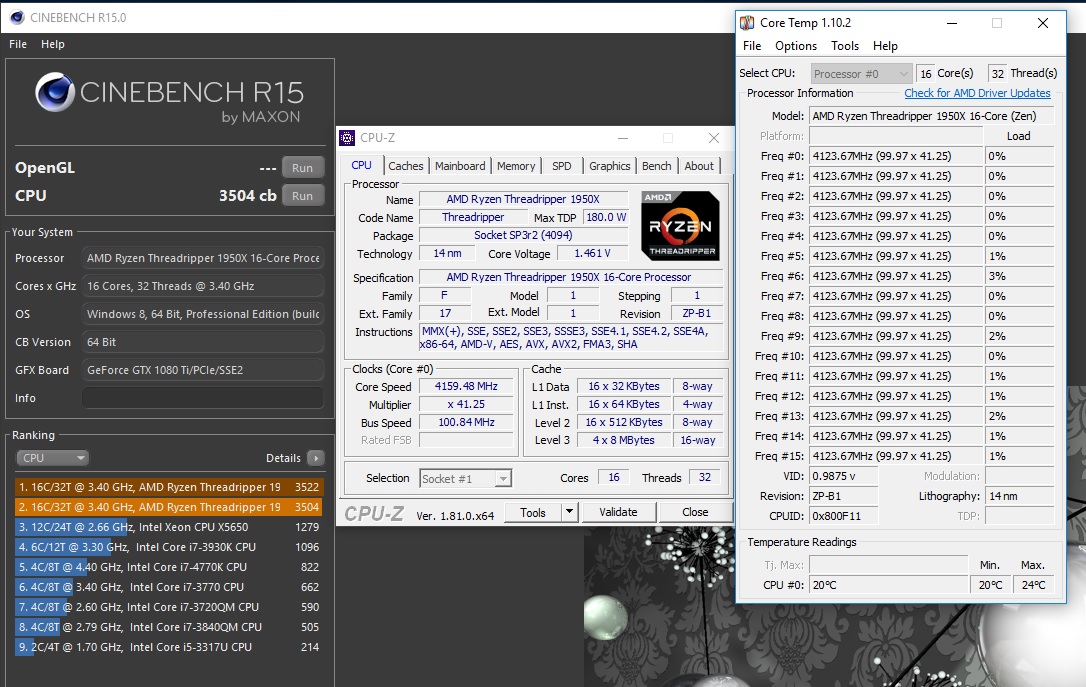
Task: Click the Max temperature 24°C value
Action: click(1033, 585)
